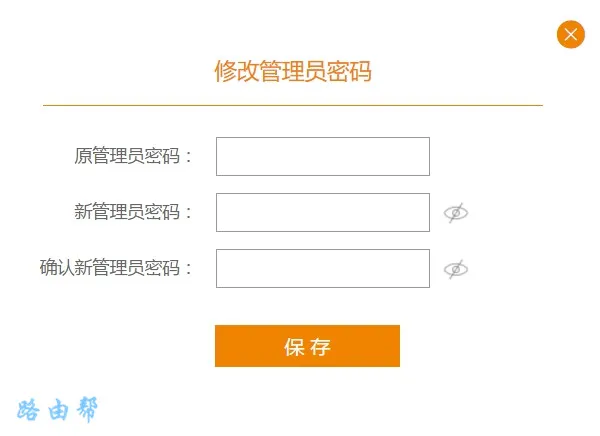The width and height of the screenshot is (600, 436).
Task: Save the new administrator password
Action: [307, 346]
